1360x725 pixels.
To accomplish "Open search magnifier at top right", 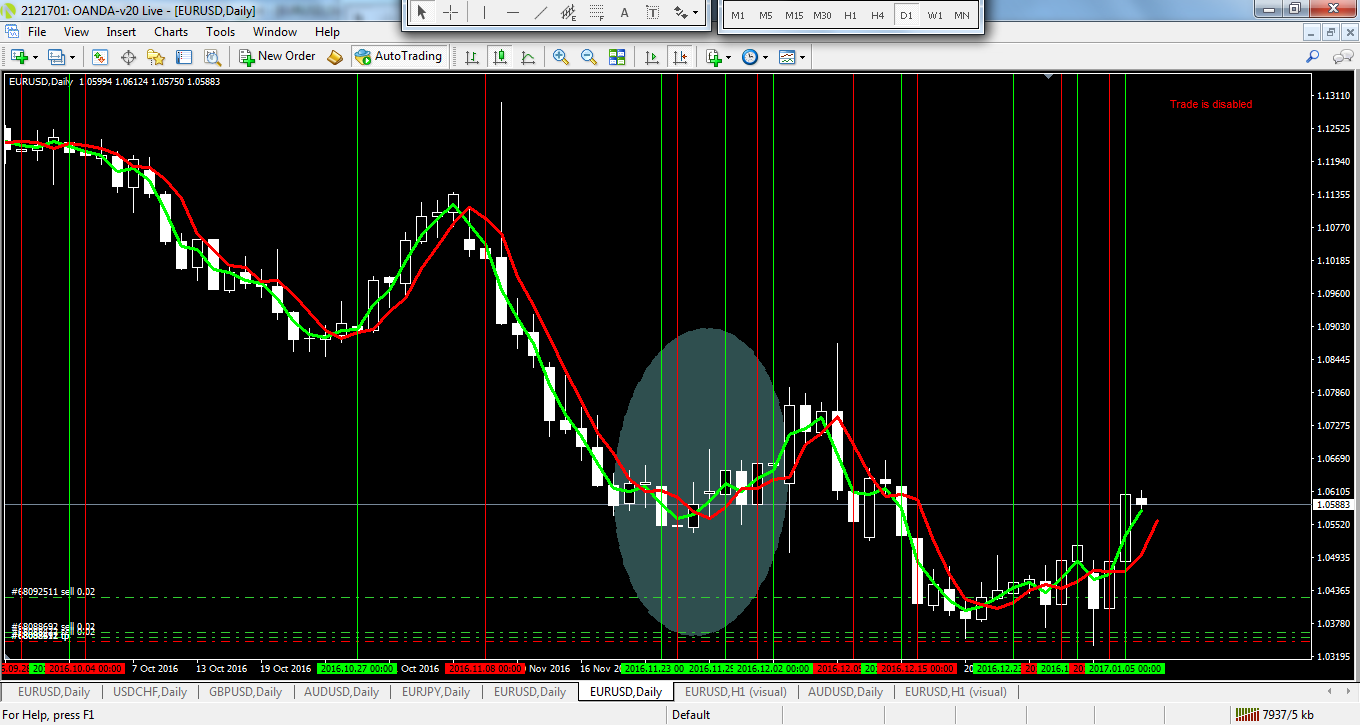I will click(x=1313, y=57).
